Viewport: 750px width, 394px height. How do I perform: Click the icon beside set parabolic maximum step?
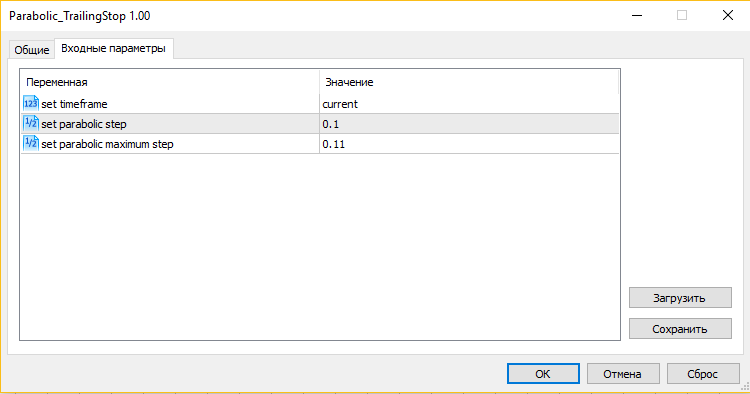(31, 143)
